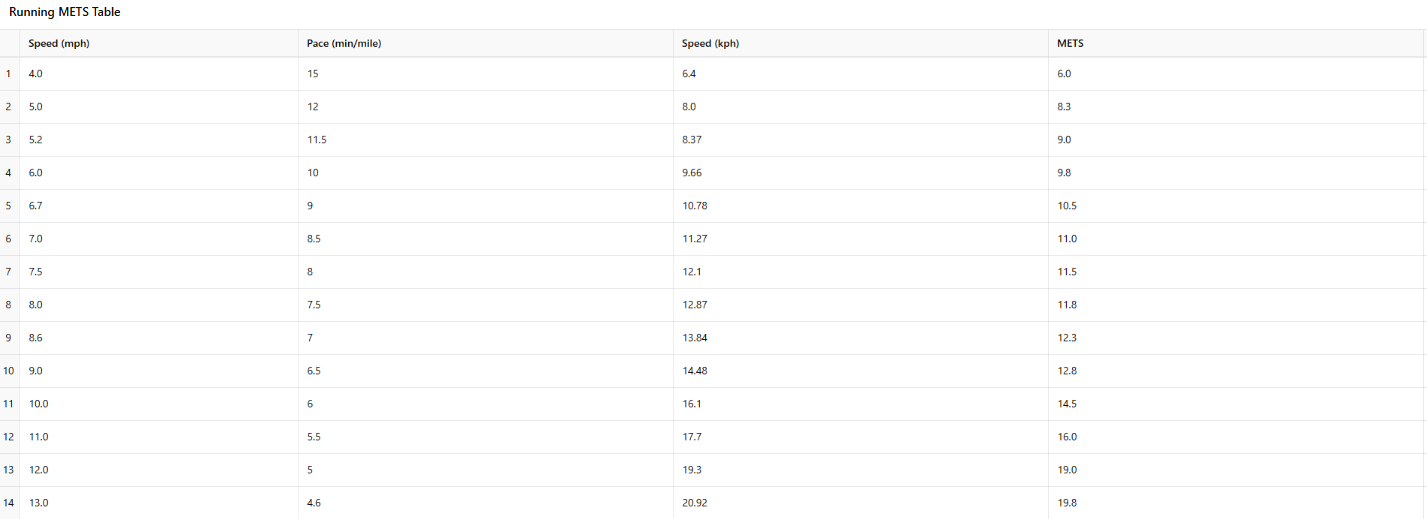
Task: Click the METS cell showing 16.0
Action: (1236, 437)
